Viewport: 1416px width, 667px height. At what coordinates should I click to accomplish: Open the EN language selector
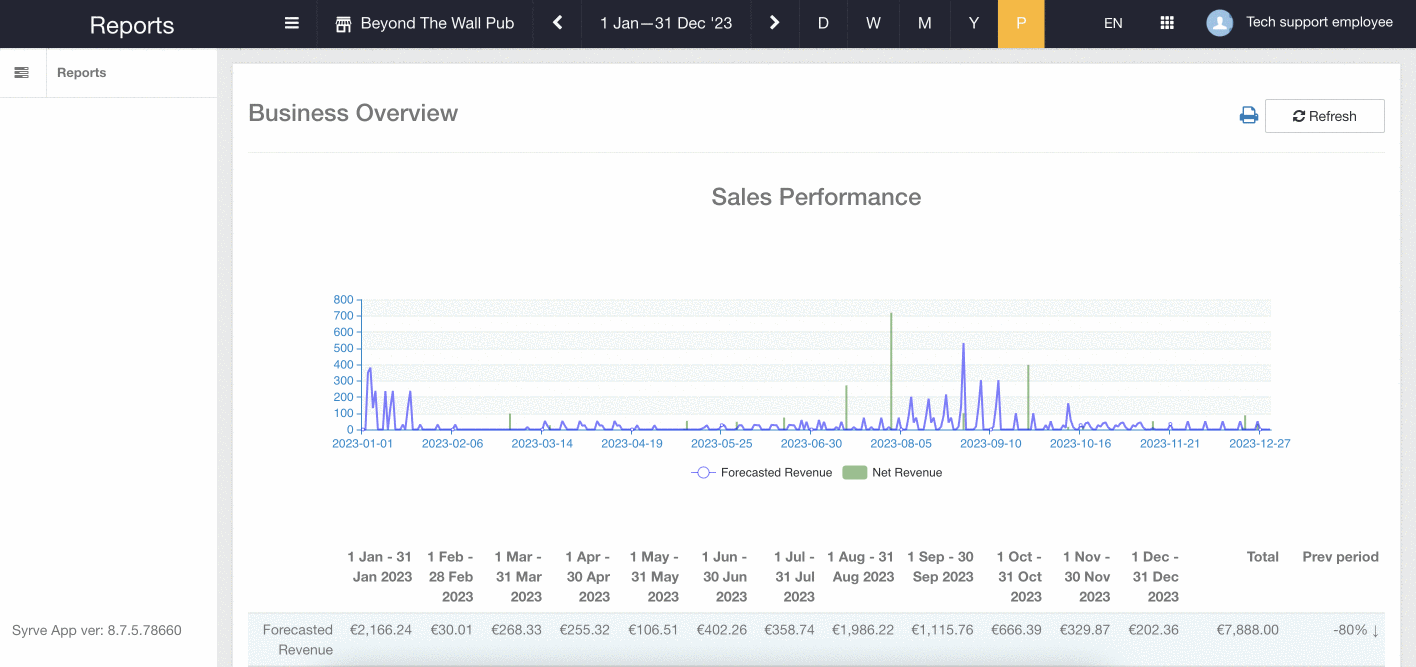tap(1113, 23)
